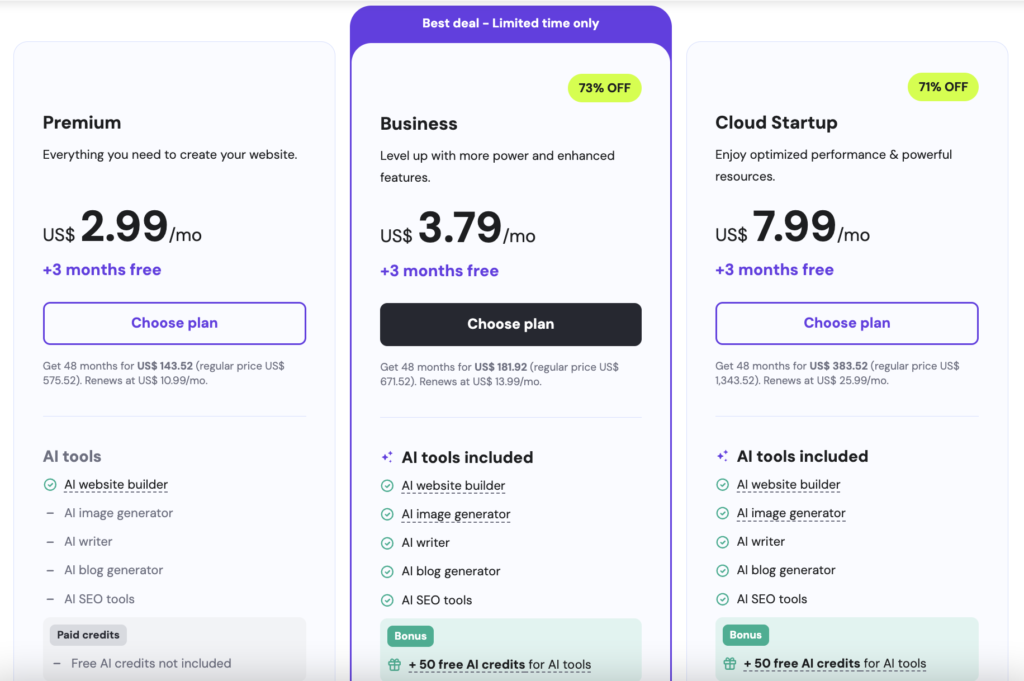Screen dimensions: 1024x681
Task: Click AI website builder link in Premium plan
Action: 116,485
